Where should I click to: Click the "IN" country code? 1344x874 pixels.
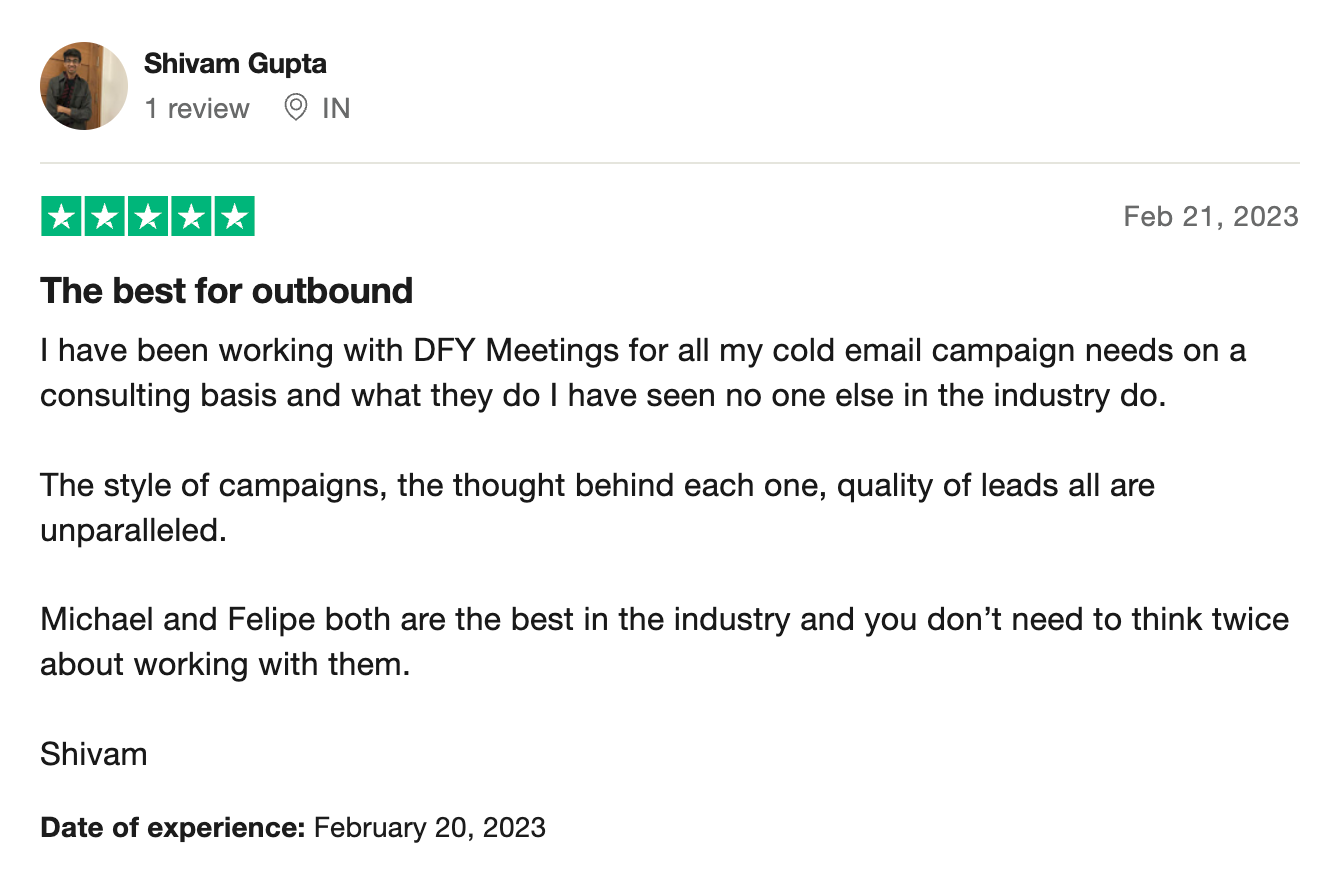(336, 108)
